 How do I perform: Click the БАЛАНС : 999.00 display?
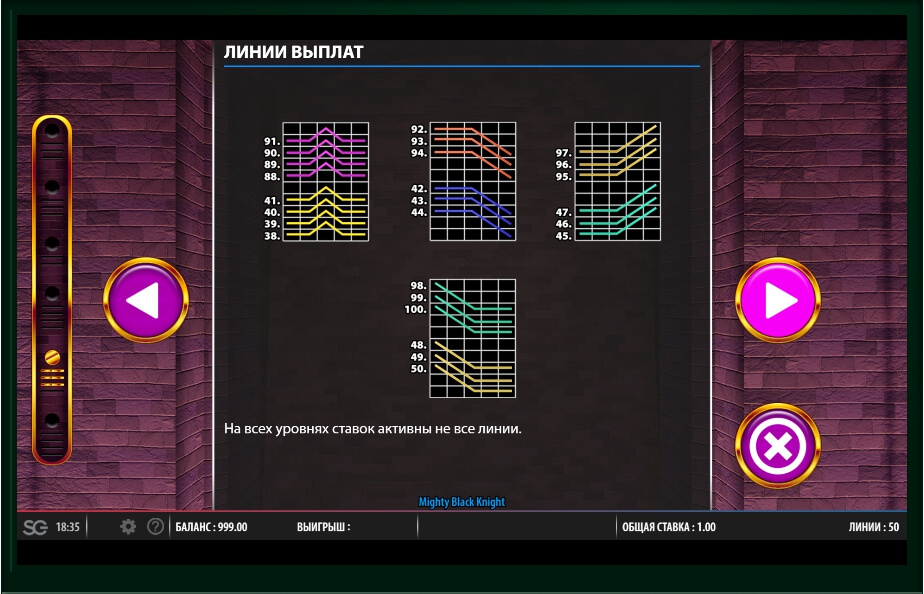(x=211, y=527)
